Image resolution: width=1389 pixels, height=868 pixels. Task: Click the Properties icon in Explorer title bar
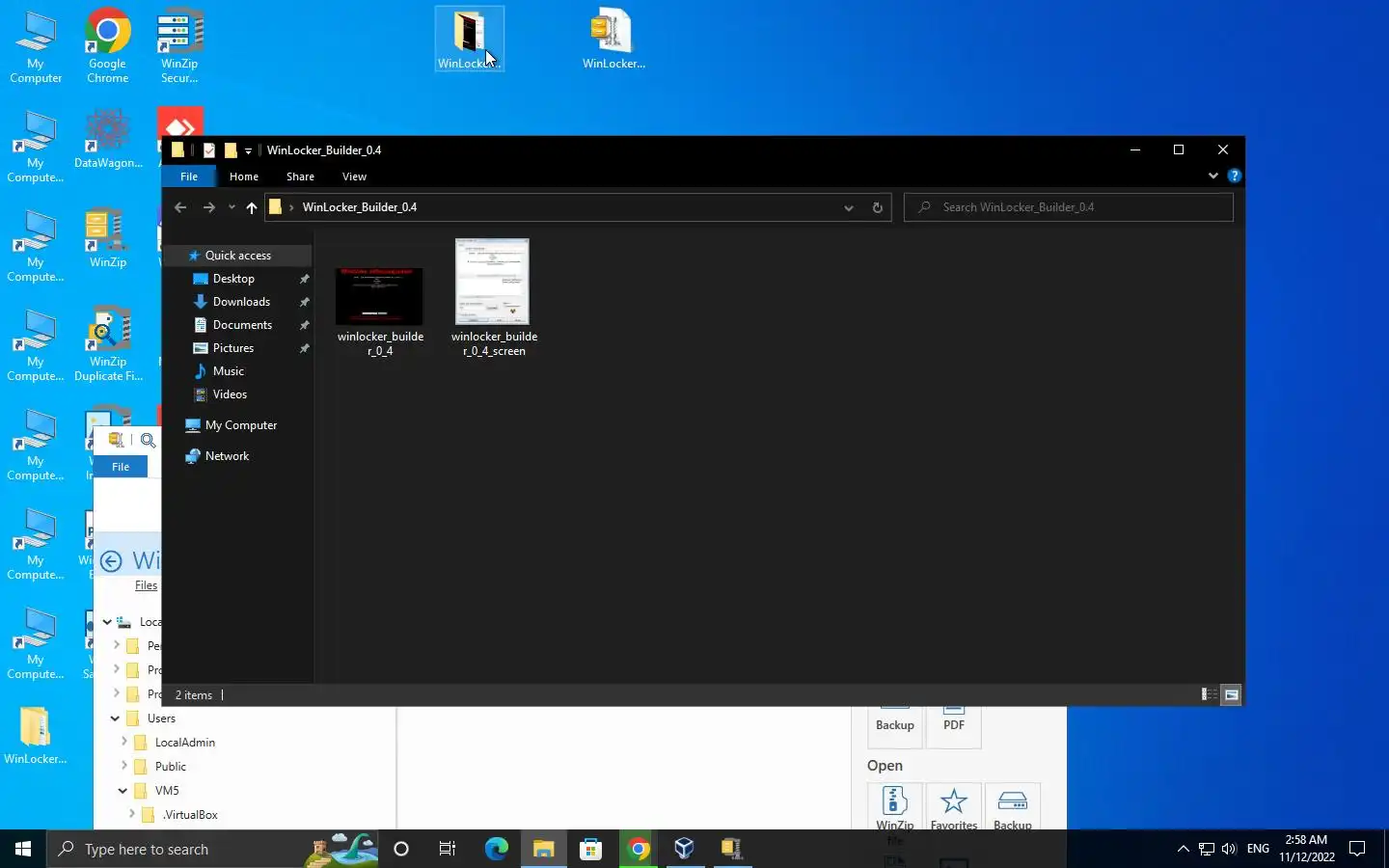(209, 149)
